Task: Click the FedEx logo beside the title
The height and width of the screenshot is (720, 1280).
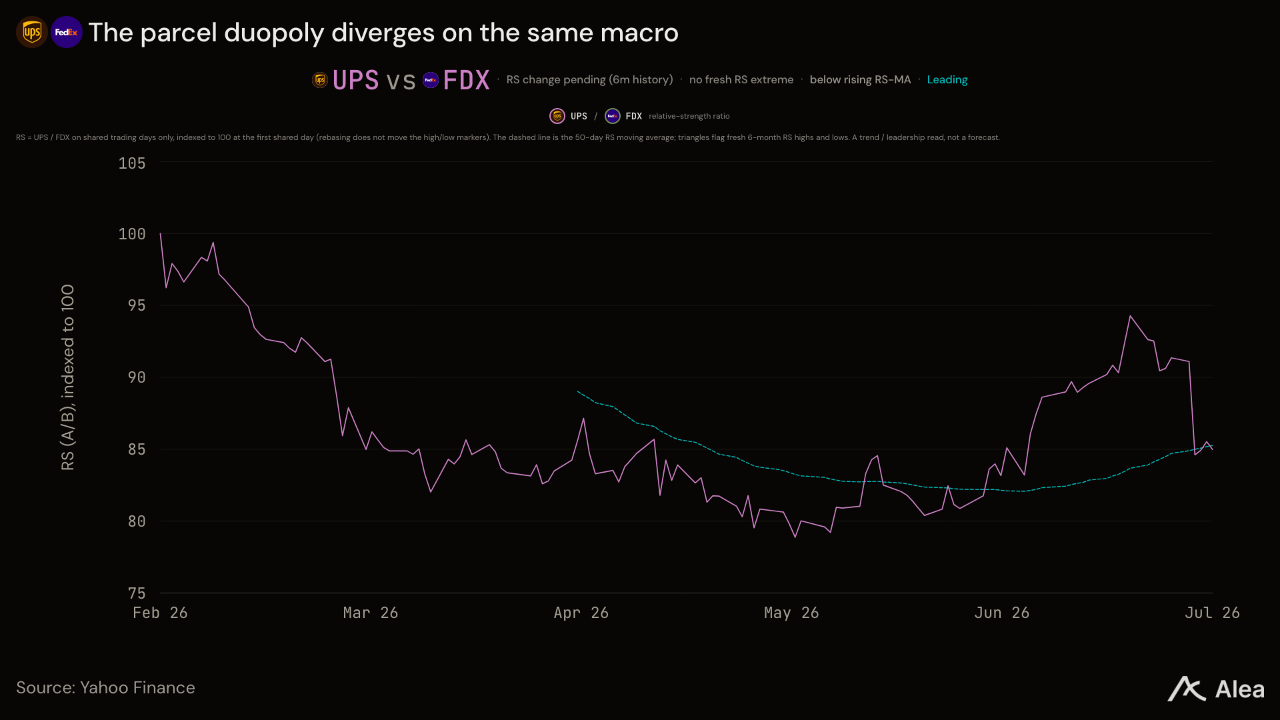Action: pyautogui.click(x=67, y=33)
